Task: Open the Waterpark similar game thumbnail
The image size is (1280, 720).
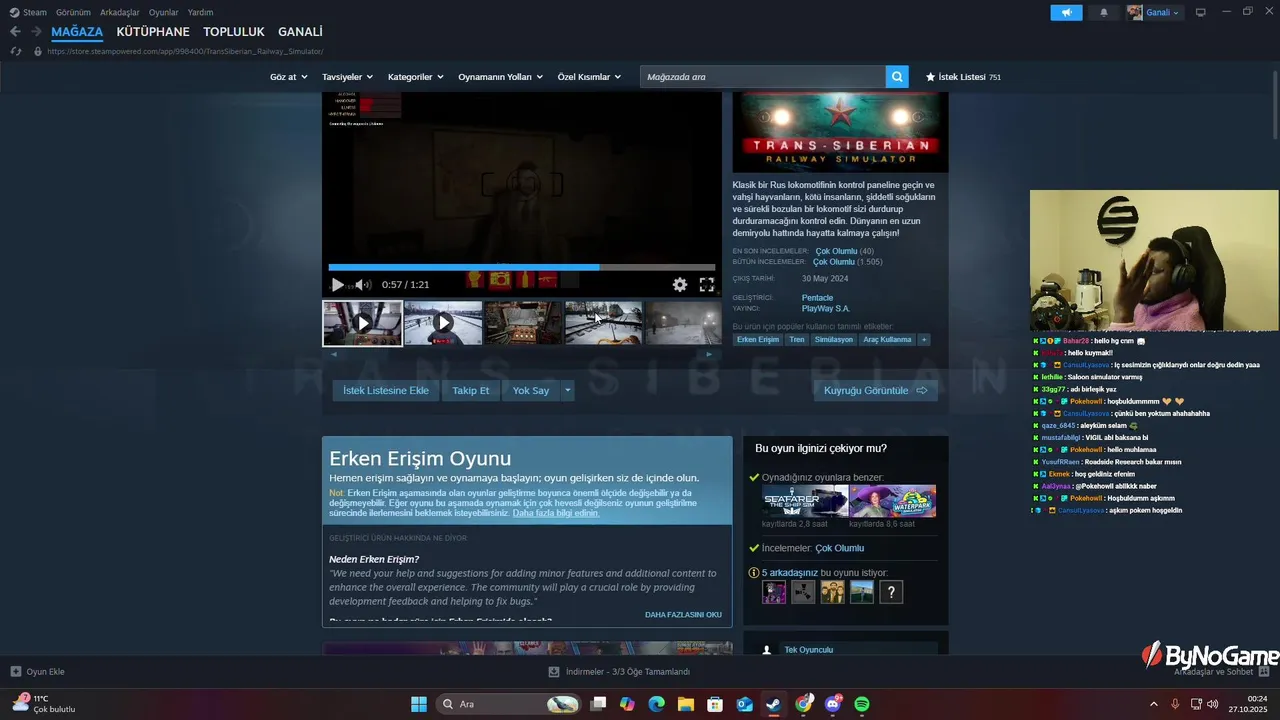Action: pos(893,501)
